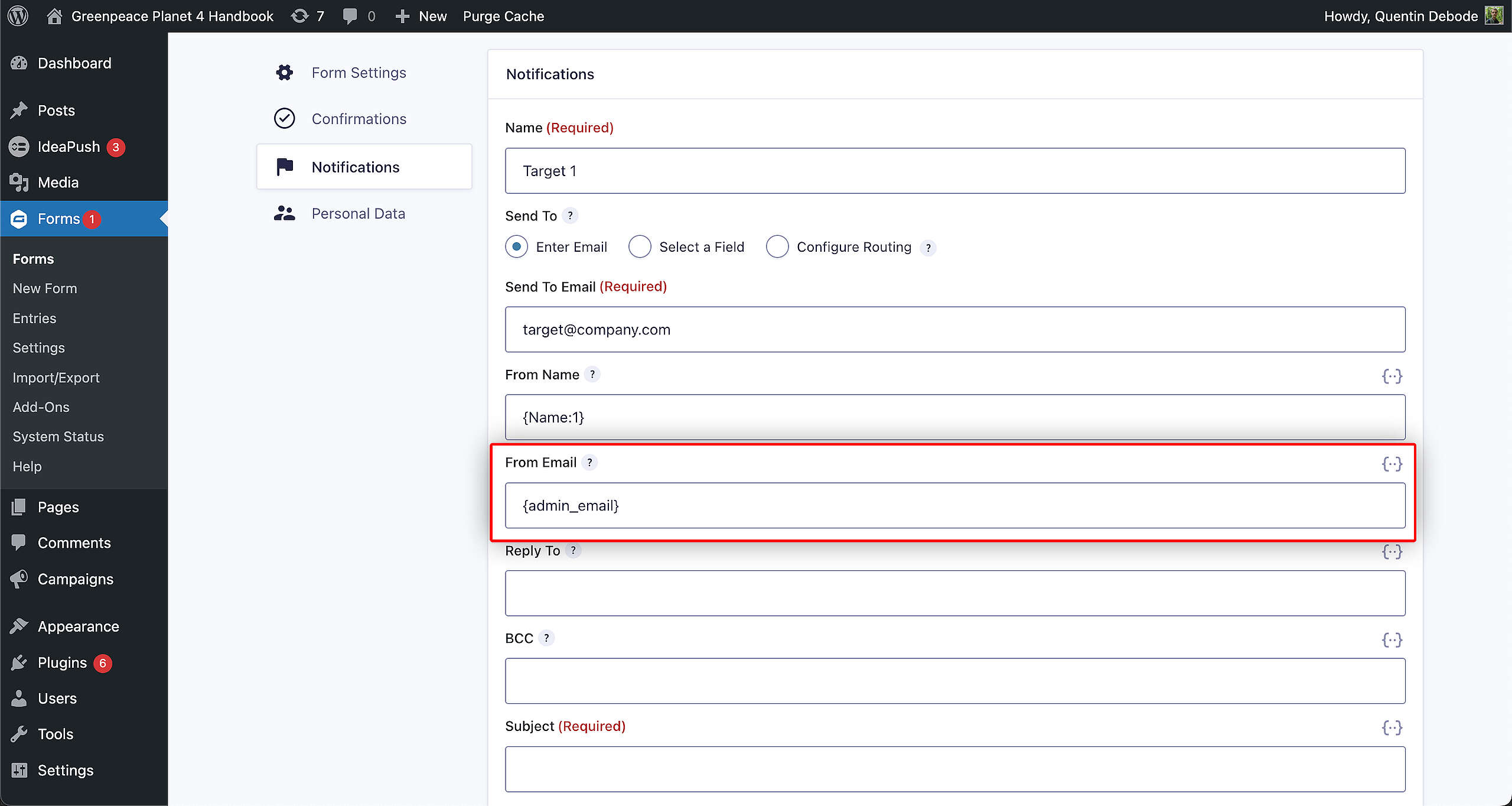Show help tooltip for From Name
Image resolution: width=1512 pixels, height=806 pixels.
click(592, 375)
